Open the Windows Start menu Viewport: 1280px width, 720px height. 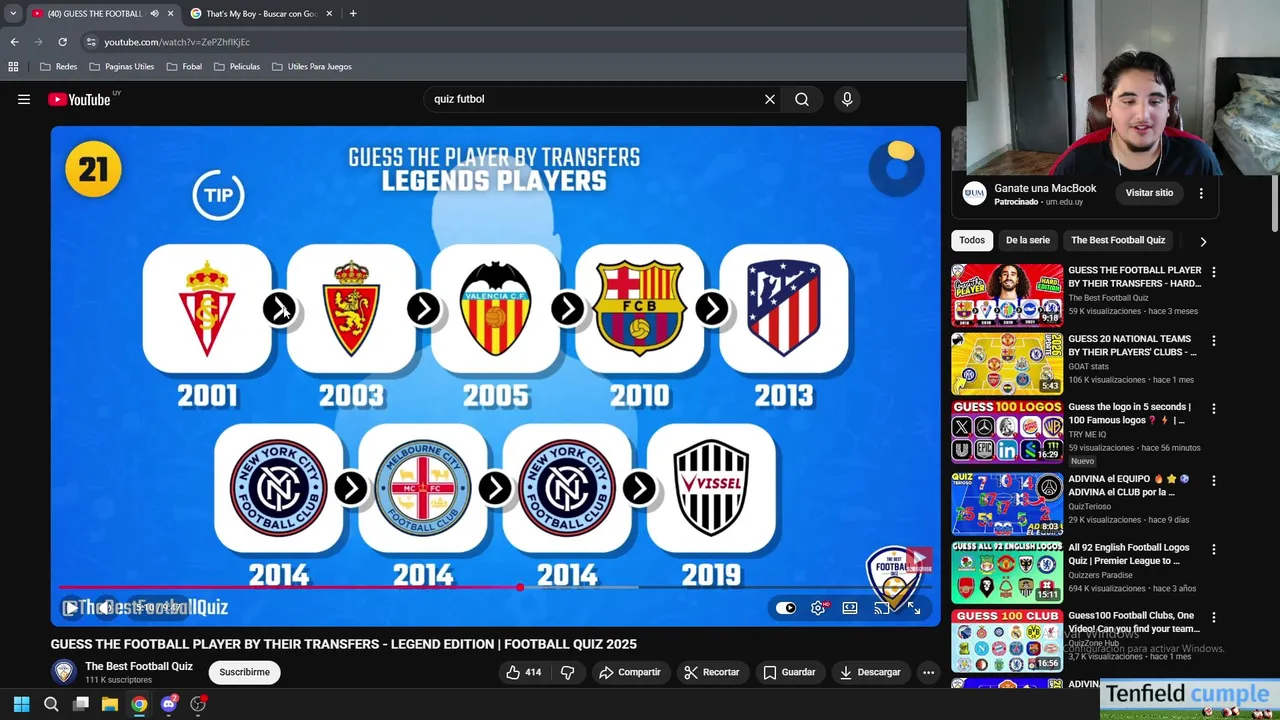click(21, 704)
